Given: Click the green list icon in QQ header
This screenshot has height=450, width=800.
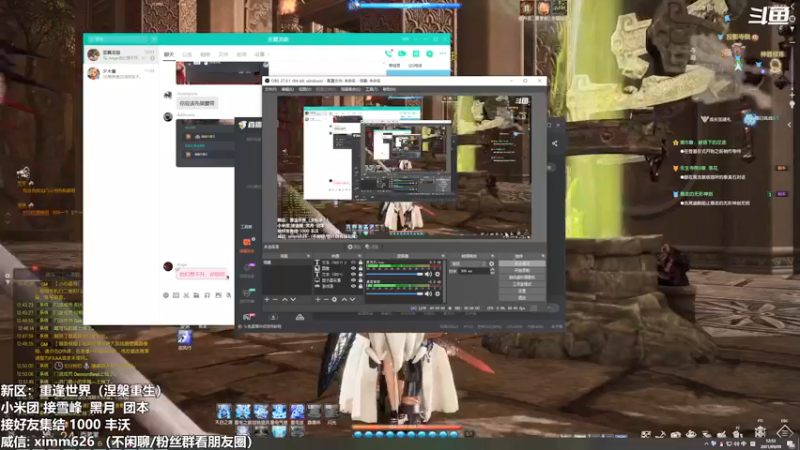Looking at the screenshot, I should 416,54.
